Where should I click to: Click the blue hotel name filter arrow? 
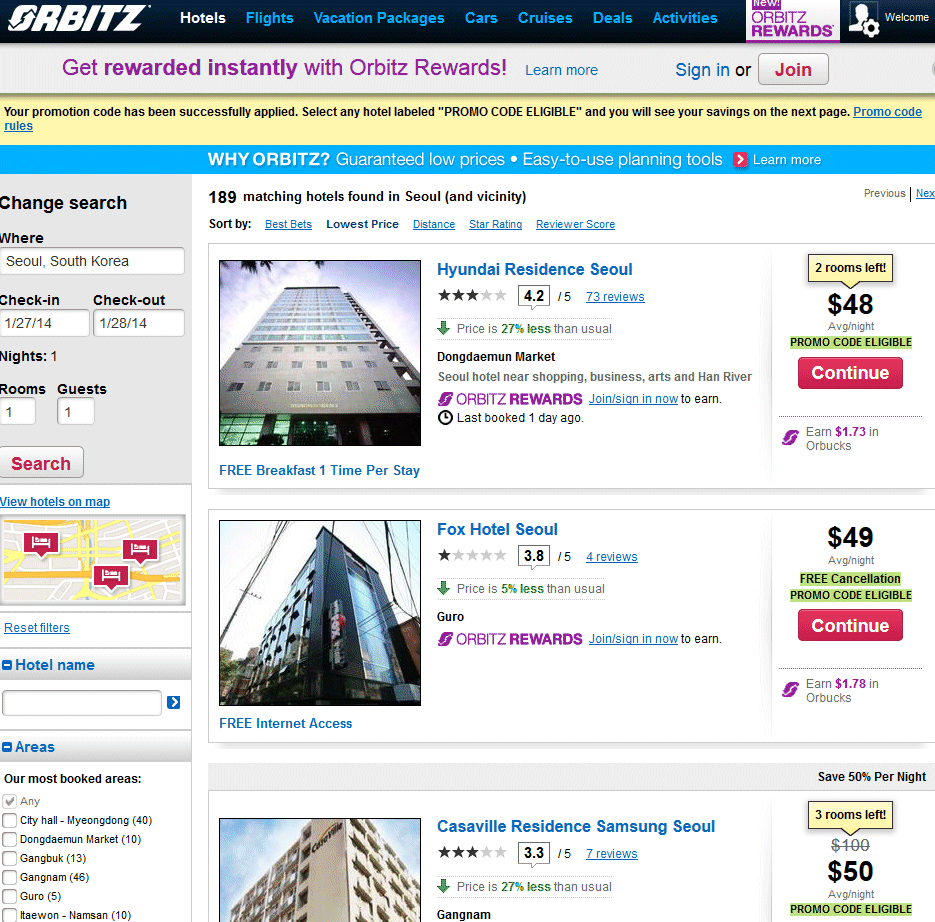[x=174, y=703]
